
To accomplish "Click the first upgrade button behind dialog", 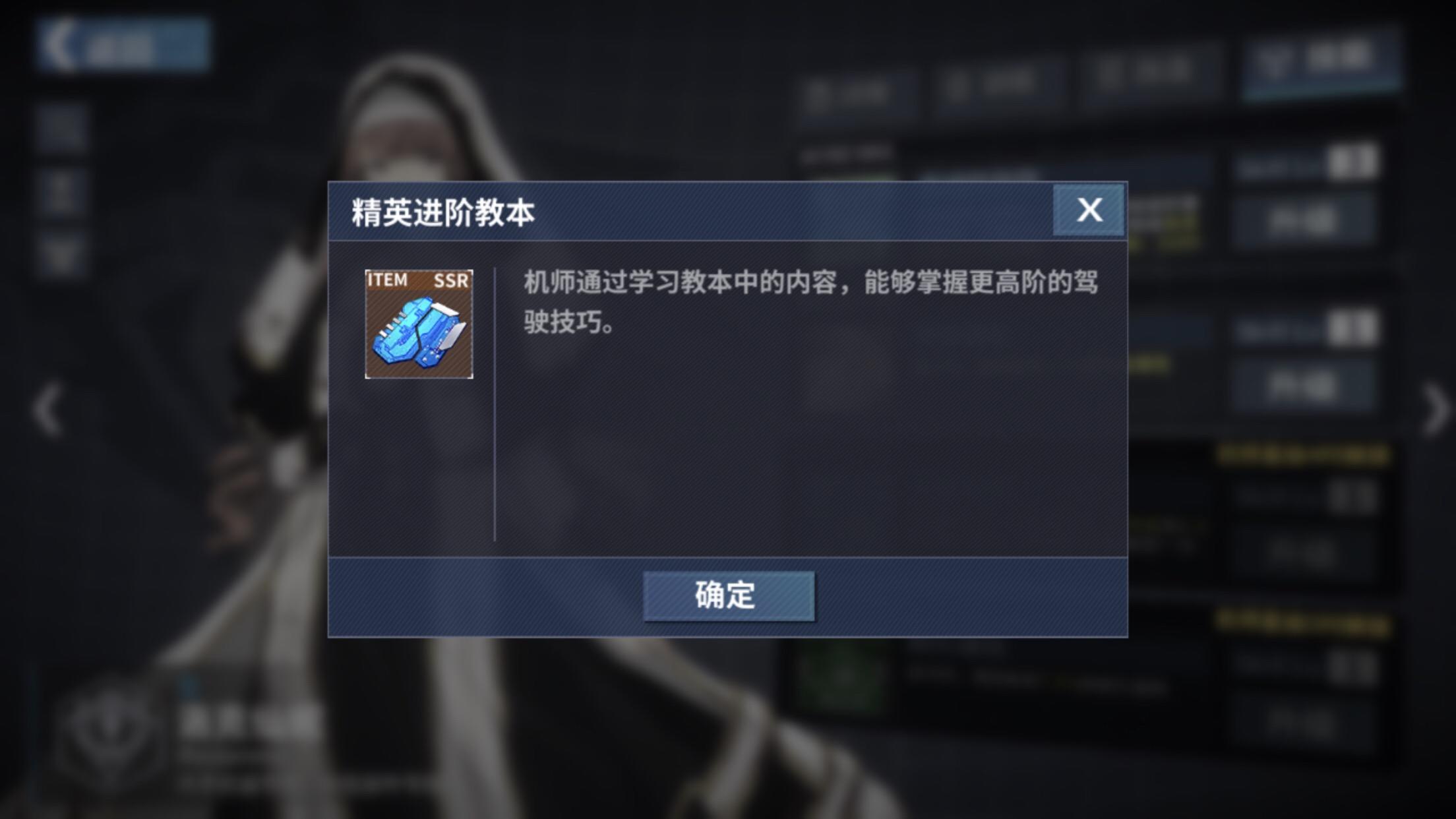I will [1303, 220].
